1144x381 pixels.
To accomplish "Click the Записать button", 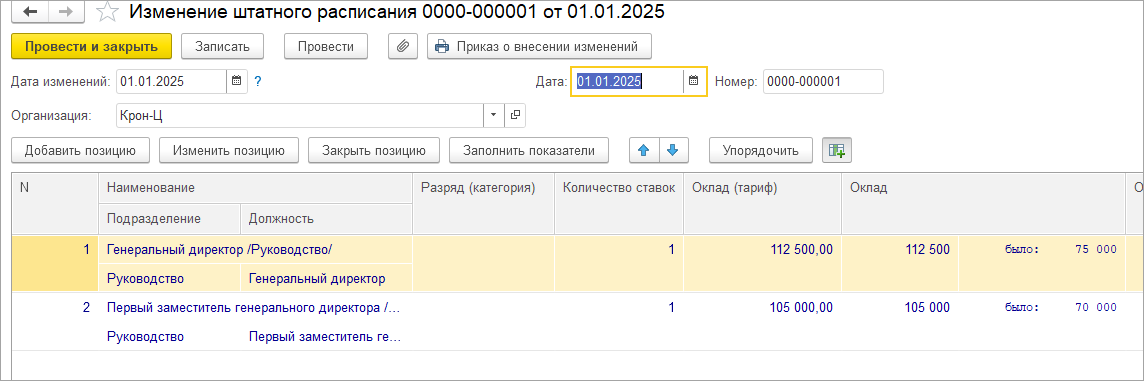I will pos(223,47).
